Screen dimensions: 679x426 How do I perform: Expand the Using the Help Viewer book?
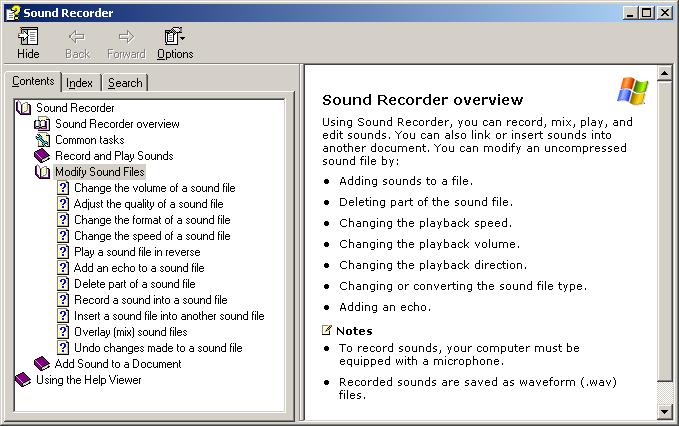point(23,380)
